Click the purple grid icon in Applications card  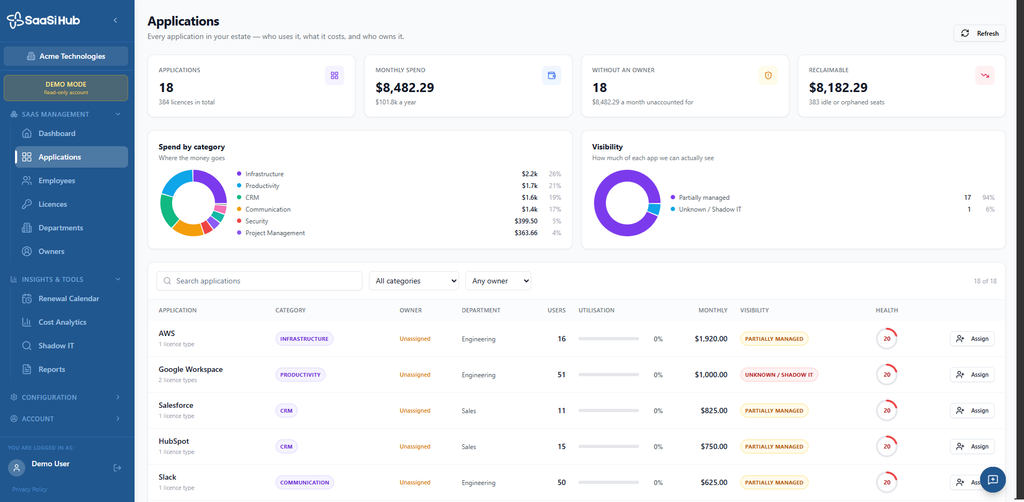coord(334,76)
